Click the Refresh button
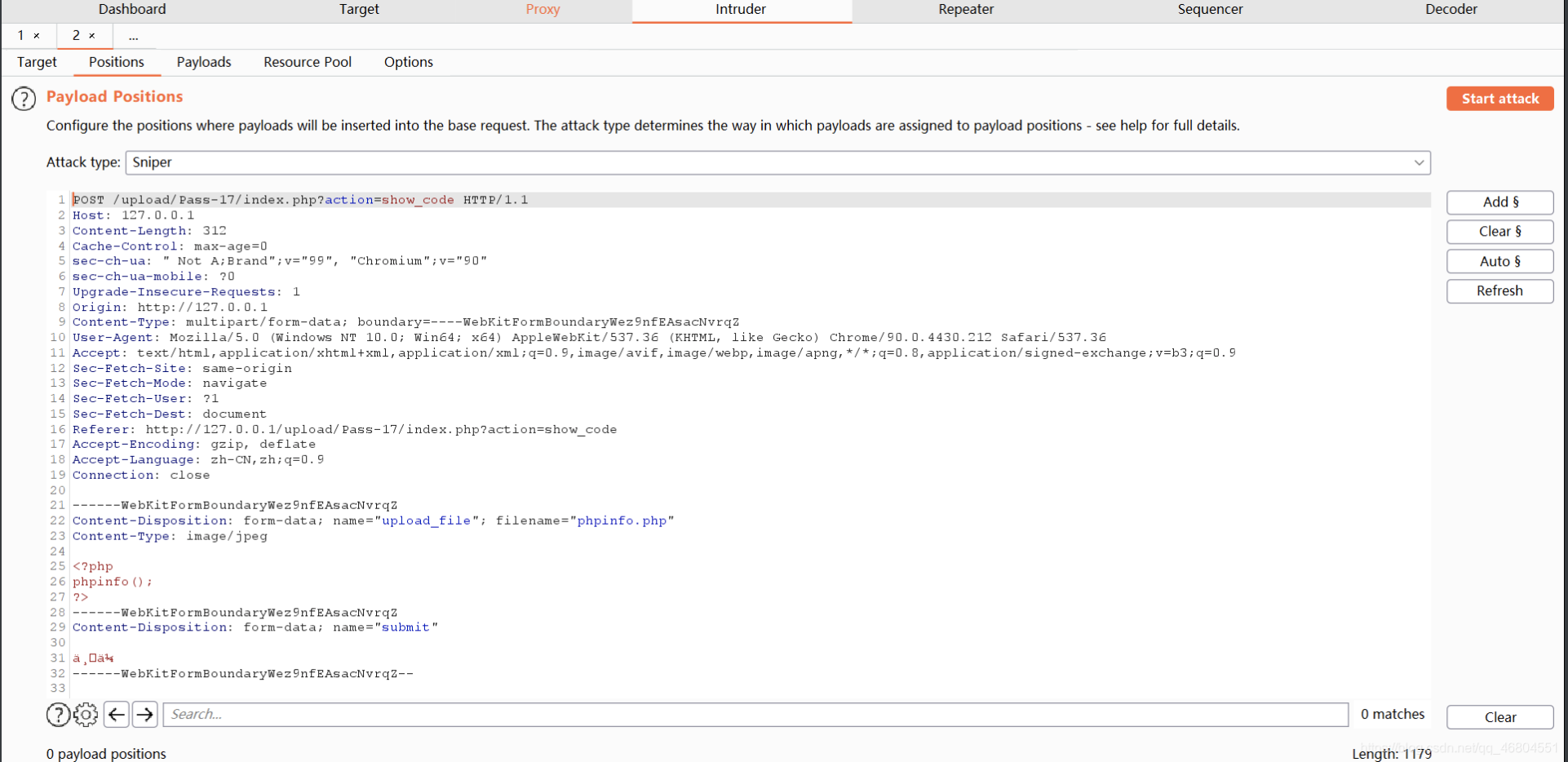 (1500, 291)
